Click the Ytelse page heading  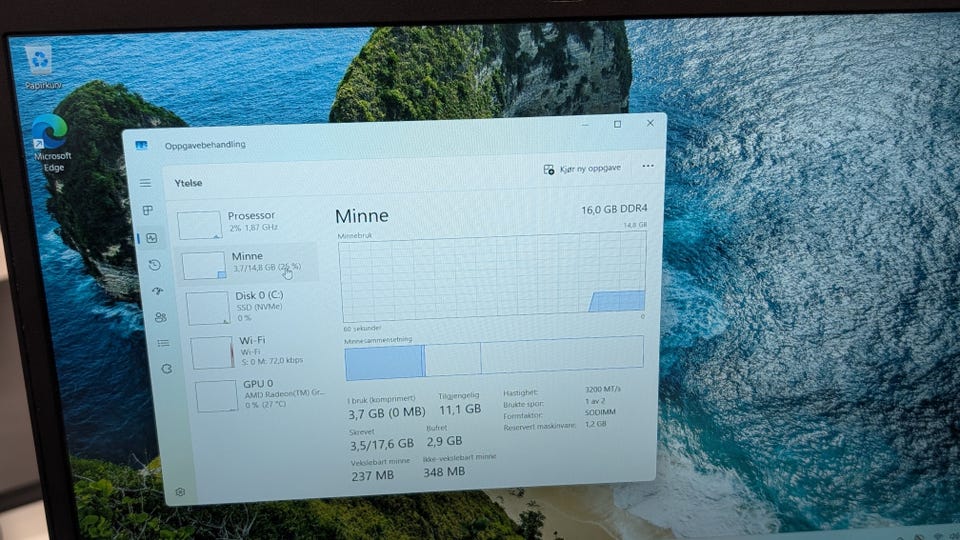tap(188, 183)
